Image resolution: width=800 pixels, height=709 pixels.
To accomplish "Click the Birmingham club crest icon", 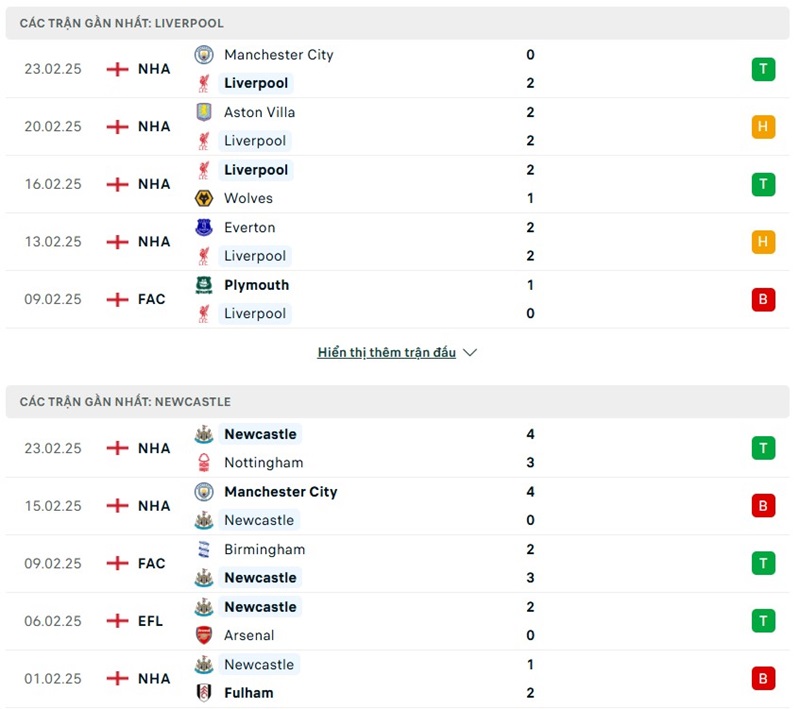I will coord(204,549).
